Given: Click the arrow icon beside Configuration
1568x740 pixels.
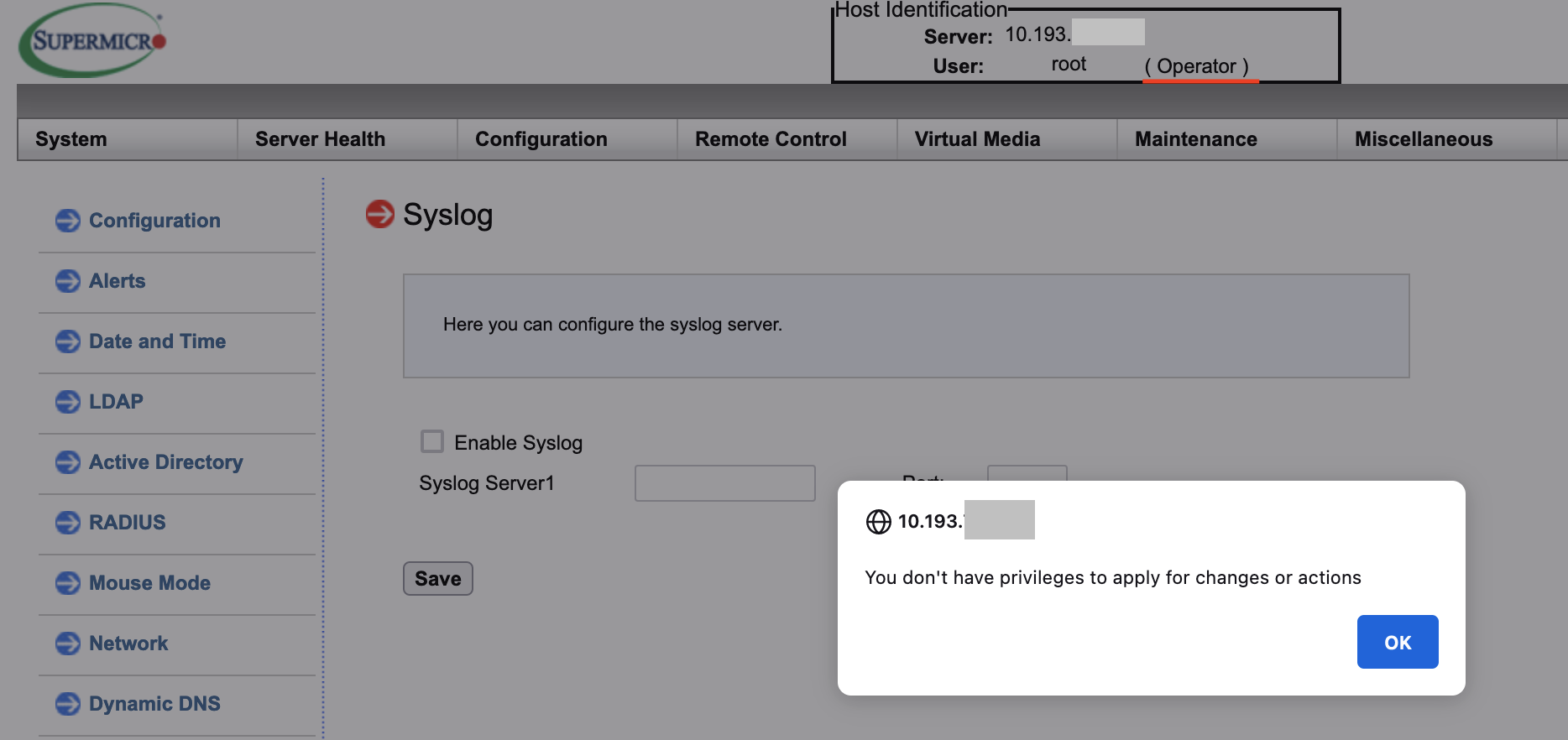Looking at the screenshot, I should pos(68,221).
